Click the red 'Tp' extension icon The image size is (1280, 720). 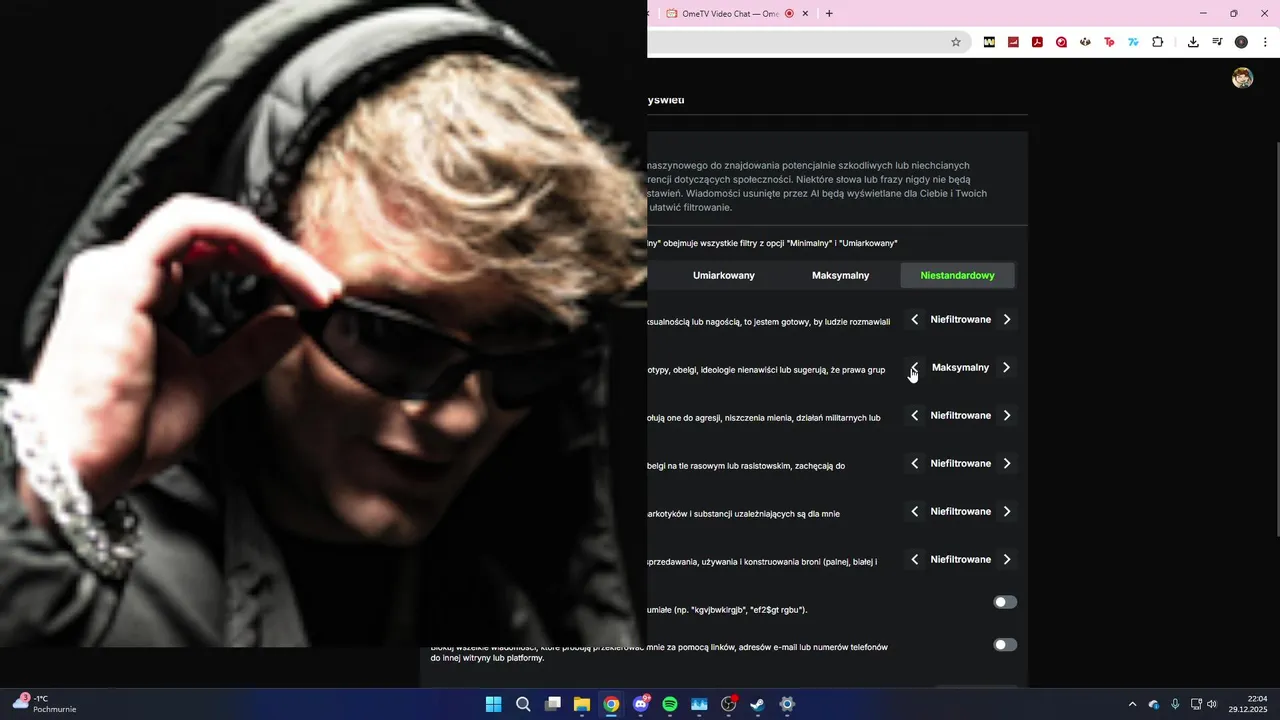[x=1109, y=42]
